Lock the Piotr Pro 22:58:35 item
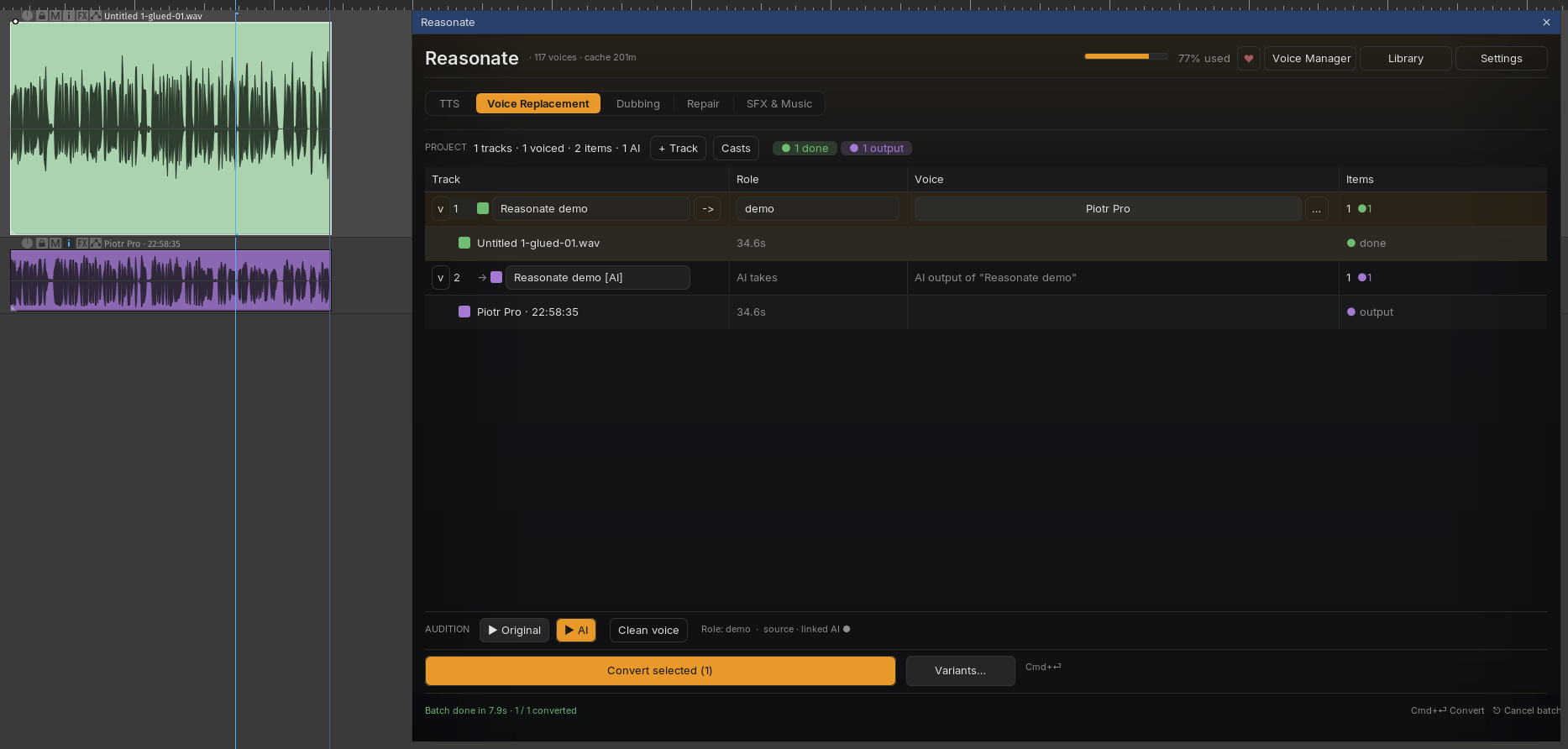1568x749 pixels. 42,244
